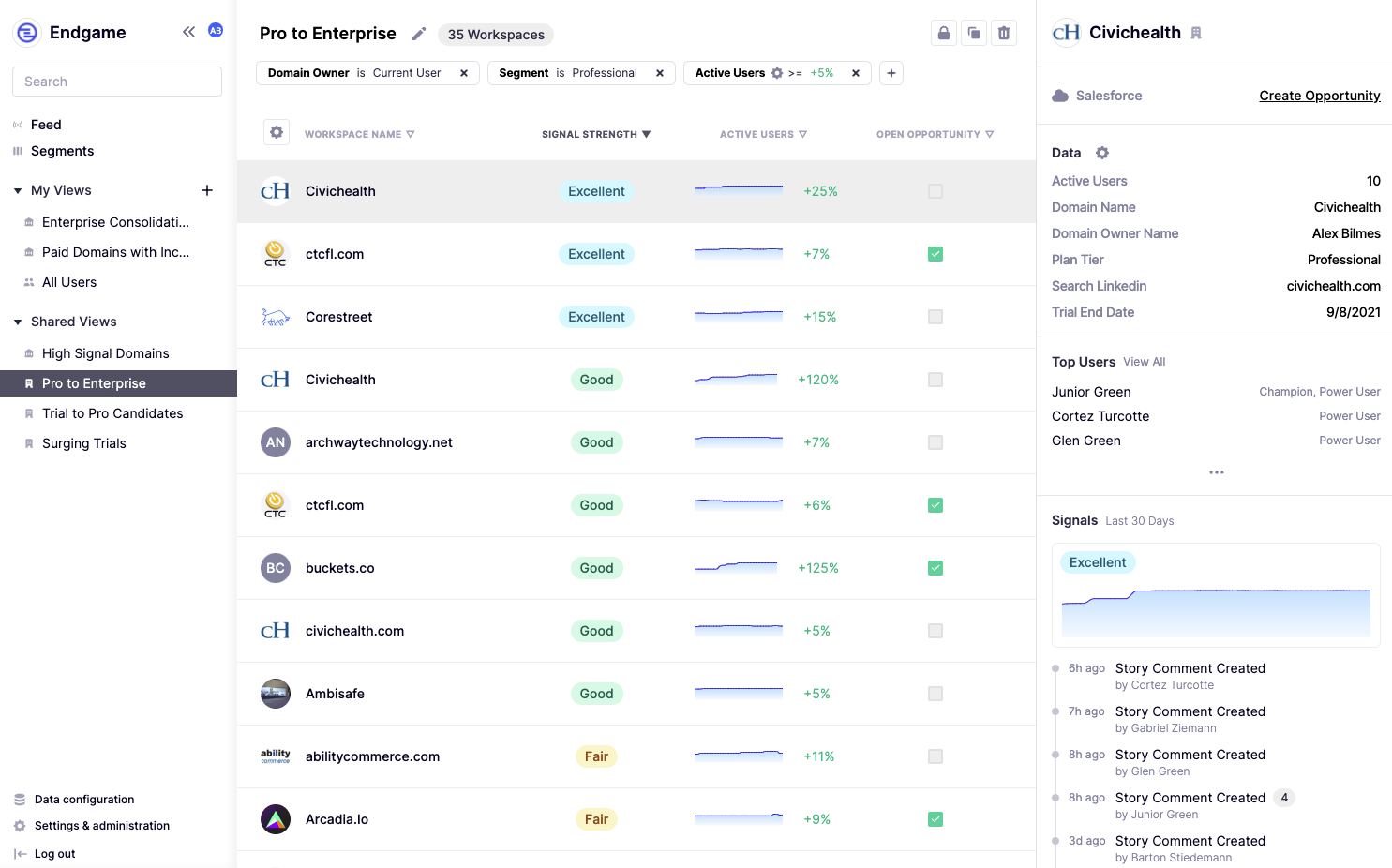This screenshot has width=1392, height=868.
Task: Check open opportunity for Ambisafe
Action: point(935,694)
